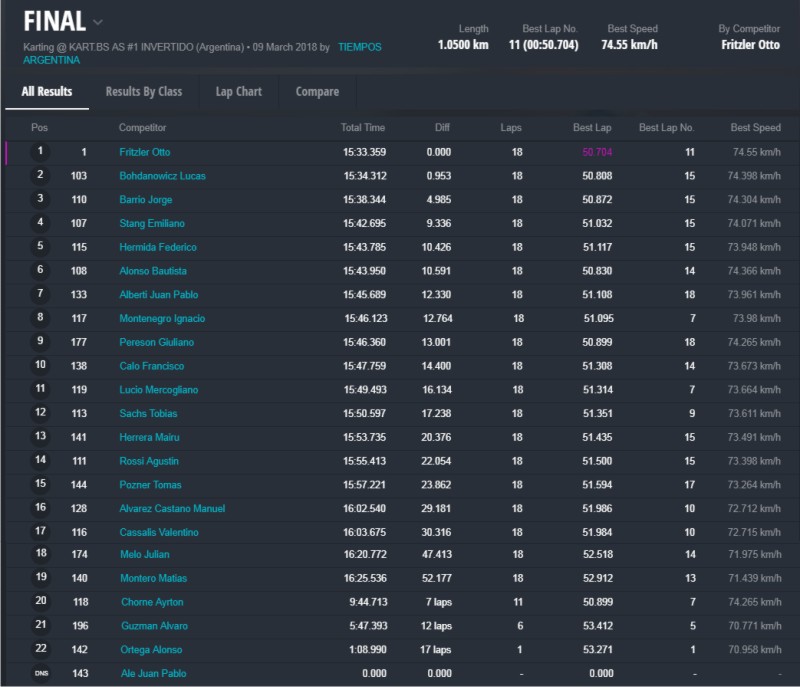Switch to the Results By Class tab
Image resolution: width=800 pixels, height=687 pixels.
[x=143, y=91]
